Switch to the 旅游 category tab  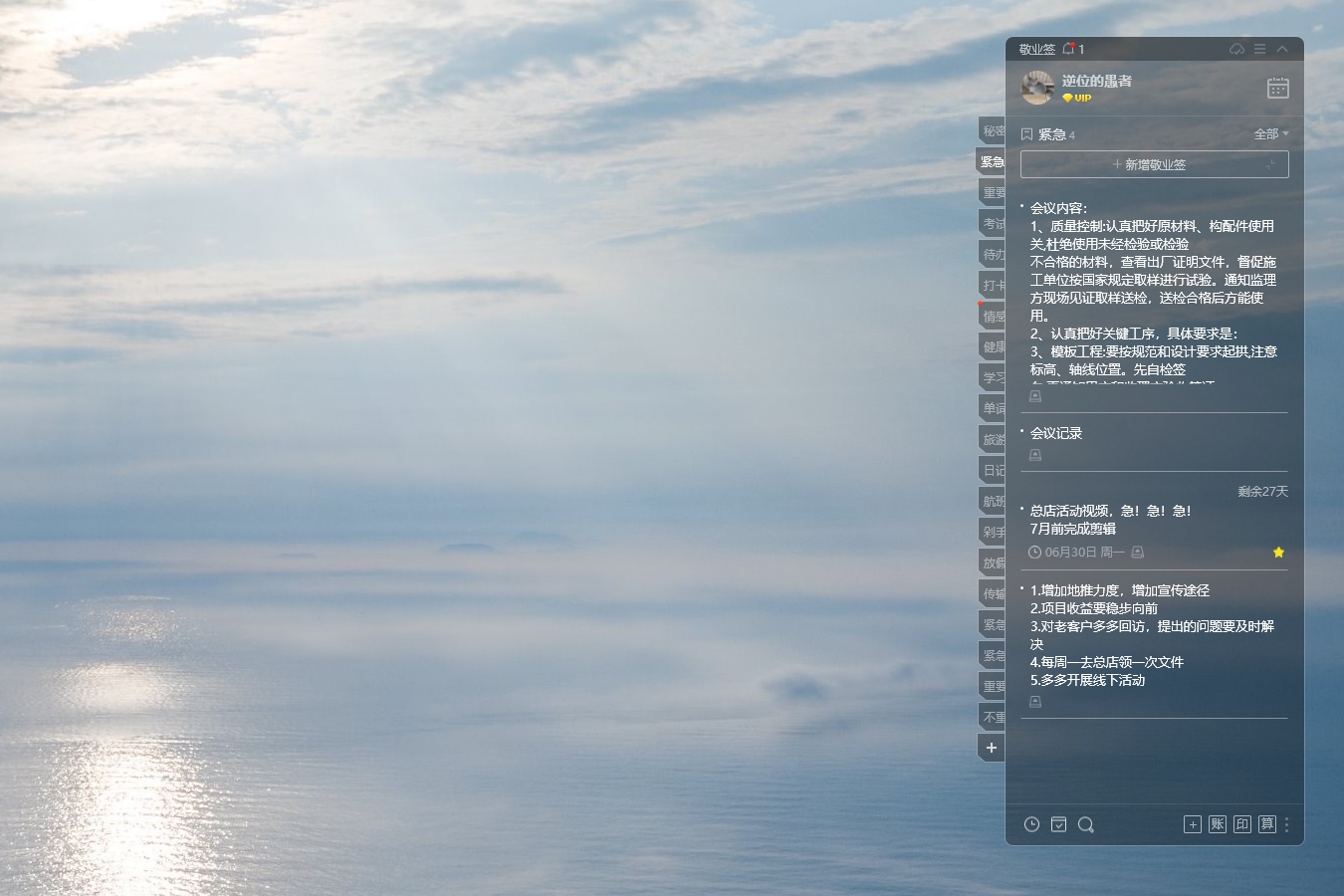click(992, 440)
